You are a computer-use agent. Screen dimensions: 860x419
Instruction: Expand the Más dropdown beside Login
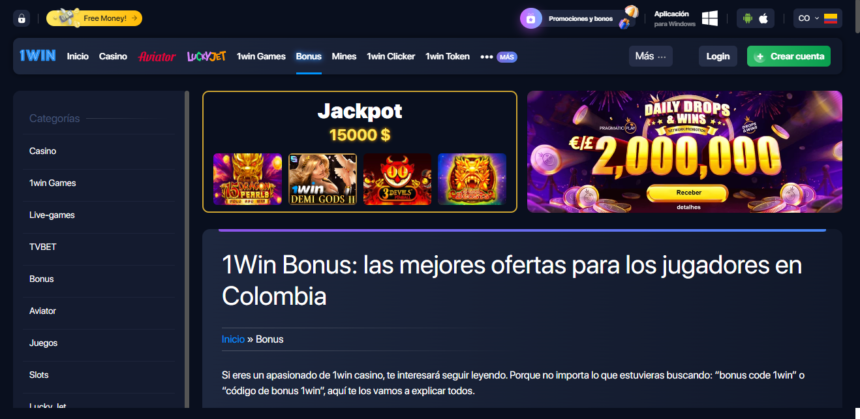coord(650,56)
